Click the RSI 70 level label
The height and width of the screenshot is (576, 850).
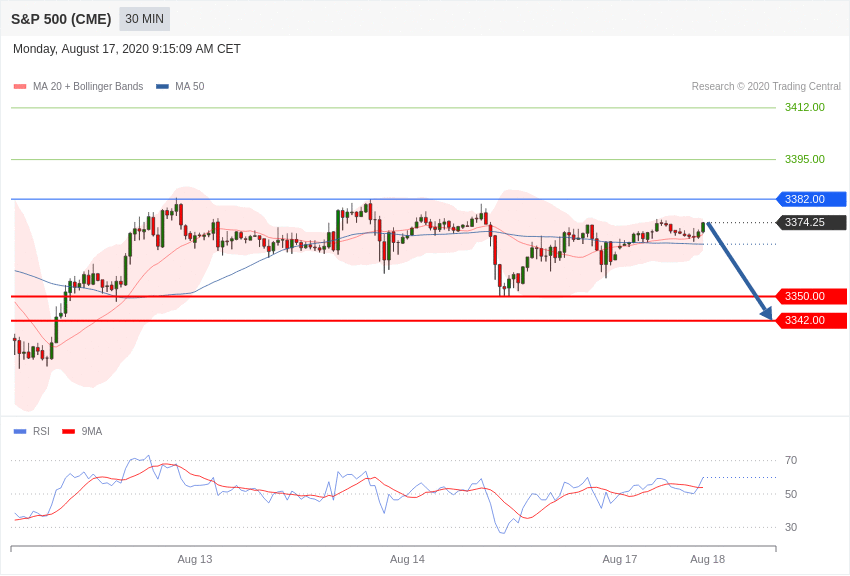[x=791, y=461]
